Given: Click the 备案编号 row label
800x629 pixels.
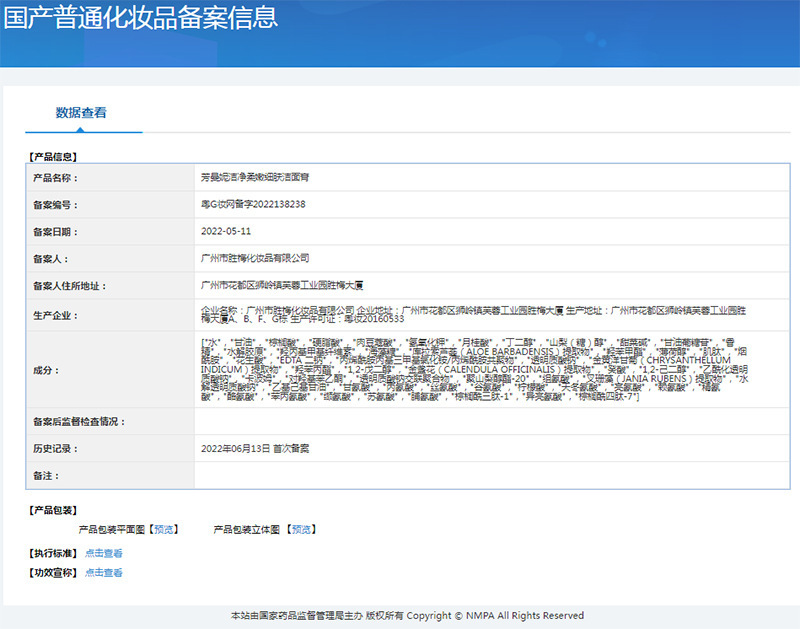Looking at the screenshot, I should click(56, 205).
